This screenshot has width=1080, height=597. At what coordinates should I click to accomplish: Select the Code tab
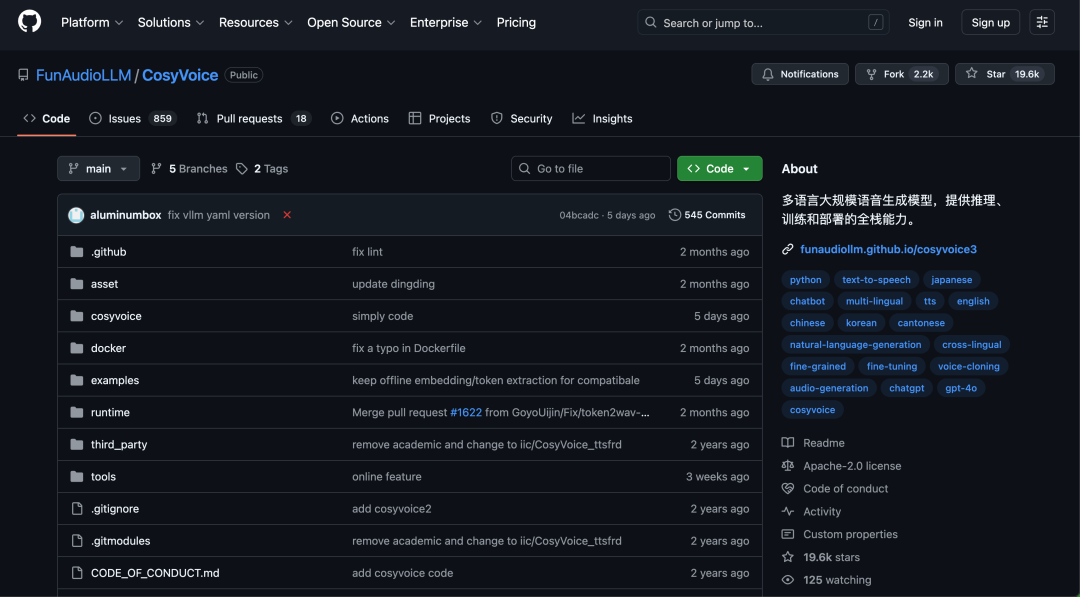[x=47, y=118]
